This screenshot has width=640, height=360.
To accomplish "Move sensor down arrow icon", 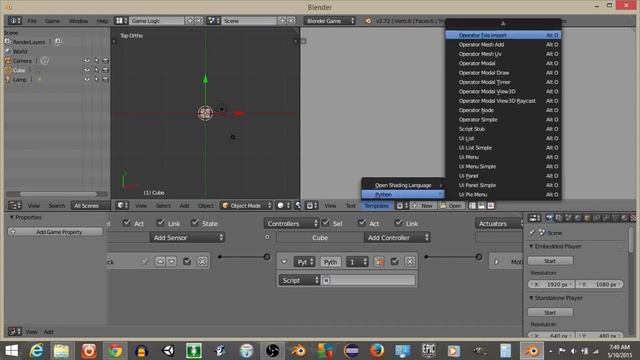I will click(x=171, y=262).
